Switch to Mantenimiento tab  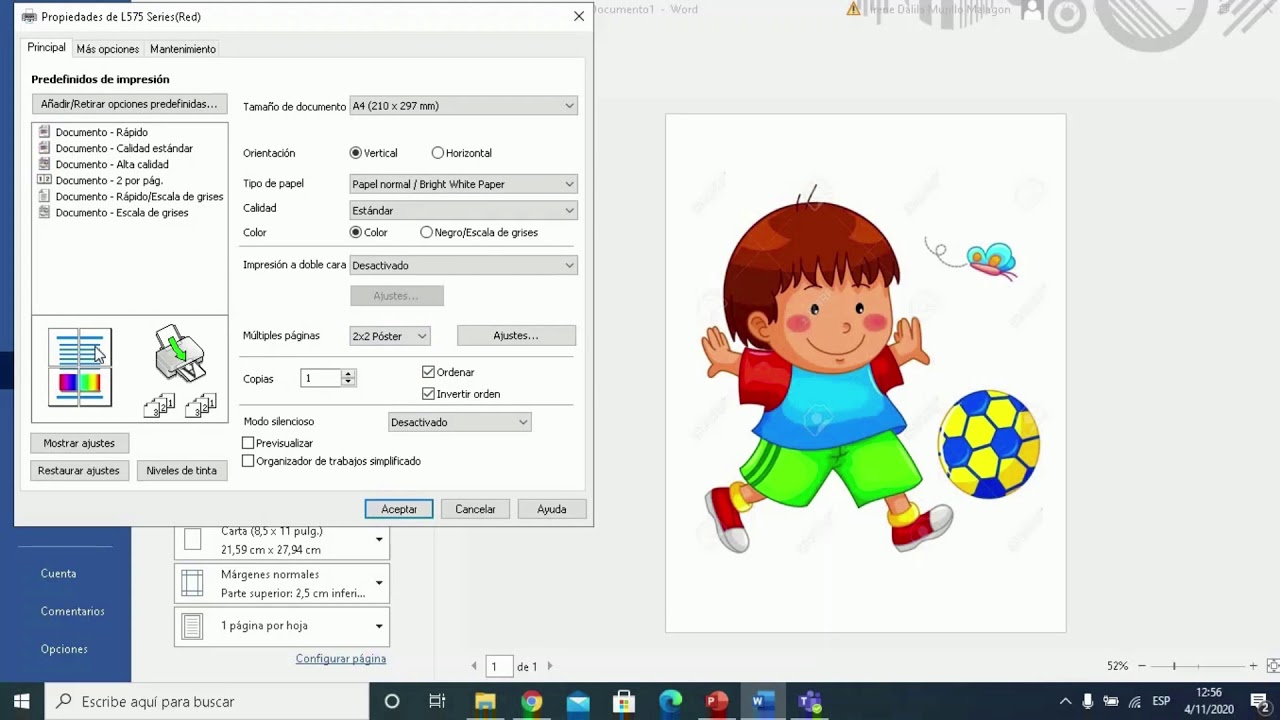pyautogui.click(x=182, y=49)
